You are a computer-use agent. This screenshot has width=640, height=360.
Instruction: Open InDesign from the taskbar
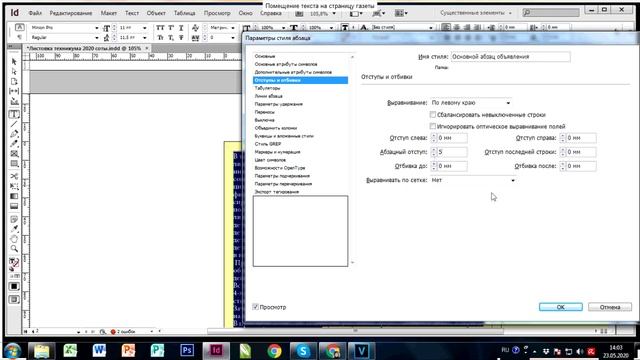tap(216, 351)
